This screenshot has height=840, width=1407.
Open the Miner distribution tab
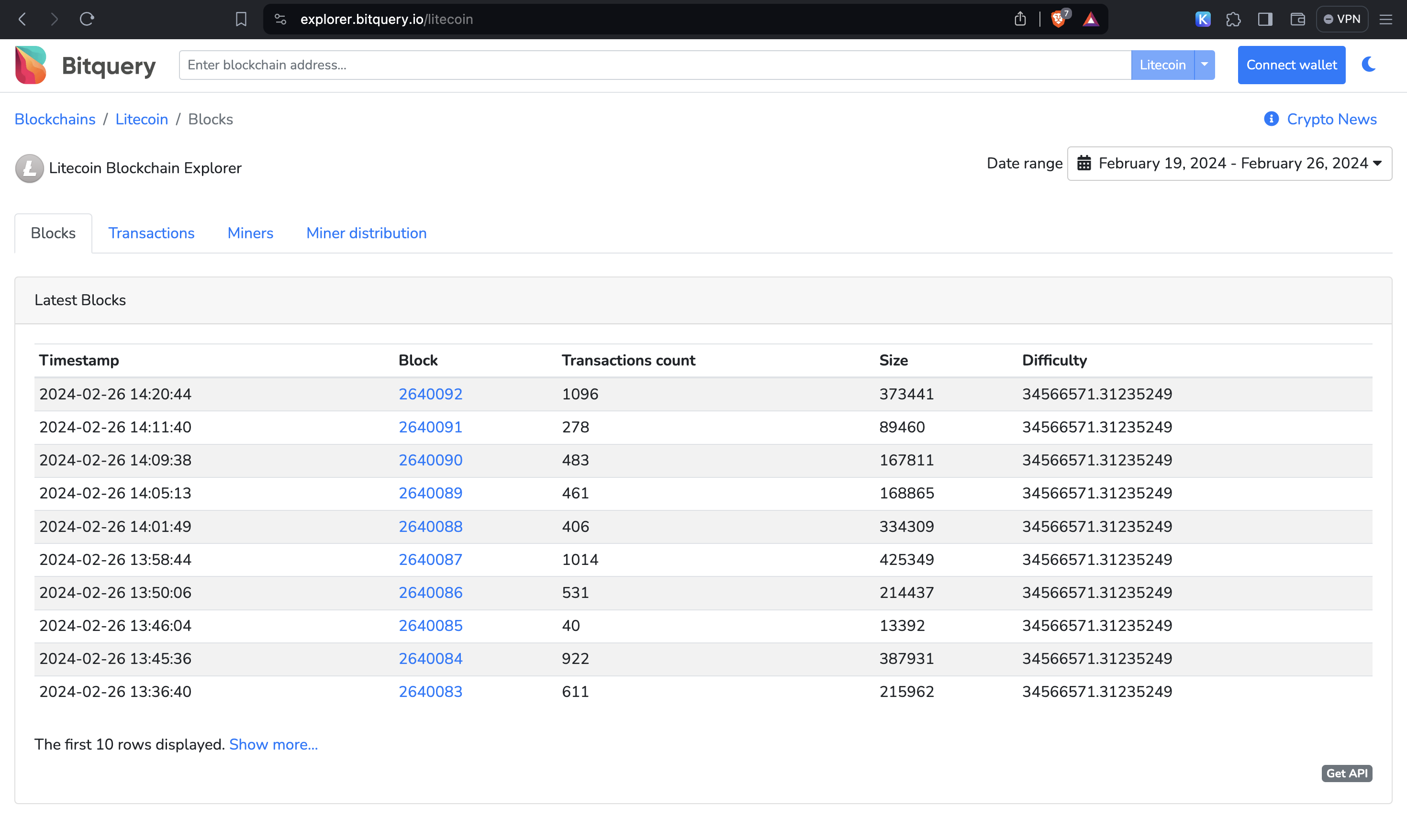click(x=366, y=233)
